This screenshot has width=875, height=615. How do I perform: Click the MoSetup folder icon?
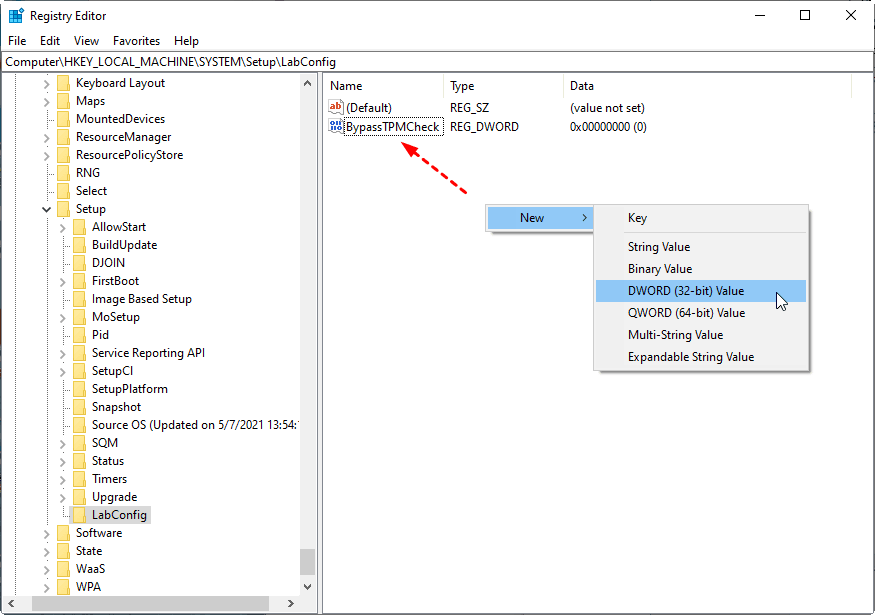click(80, 317)
